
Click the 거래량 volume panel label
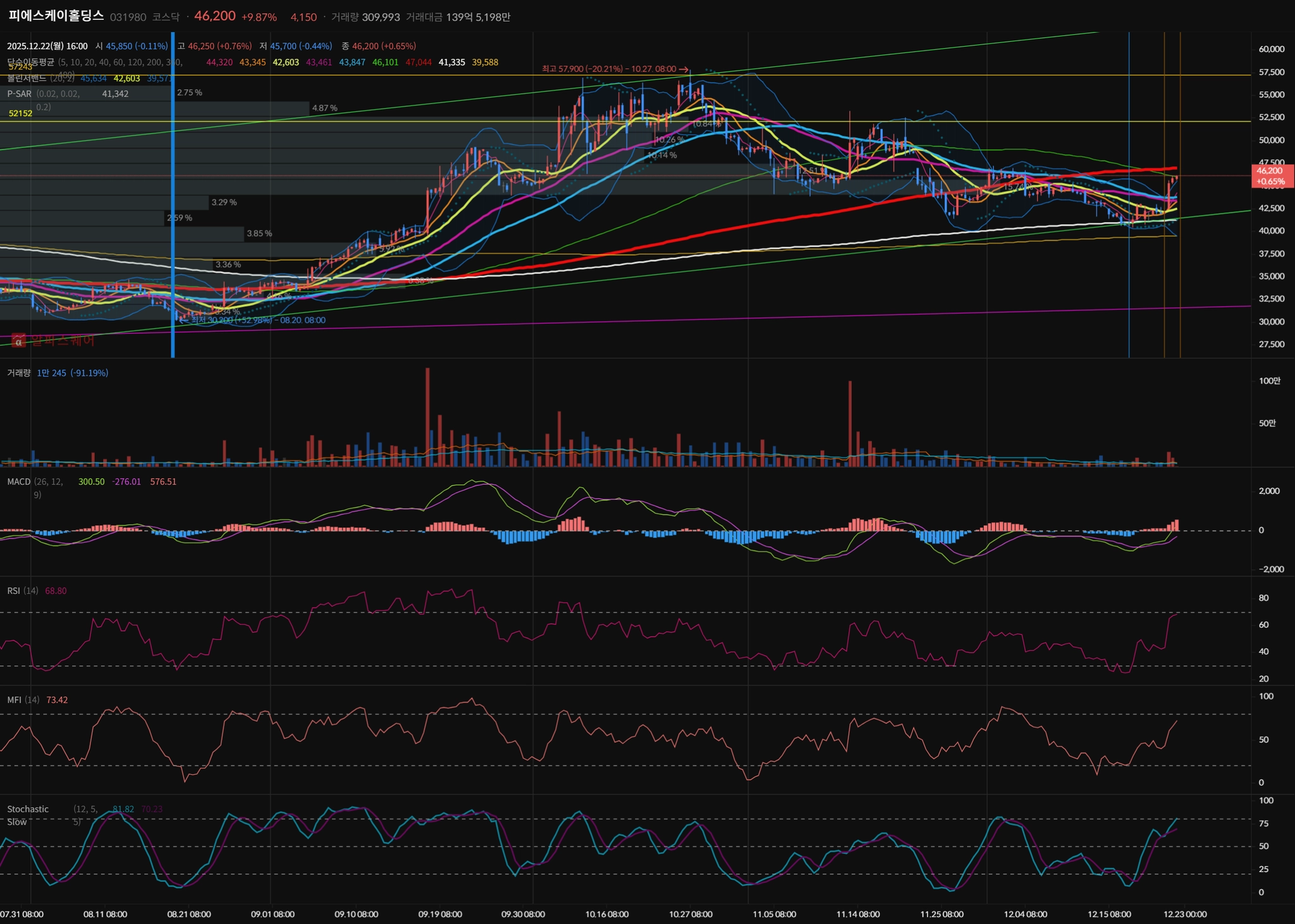tap(18, 373)
